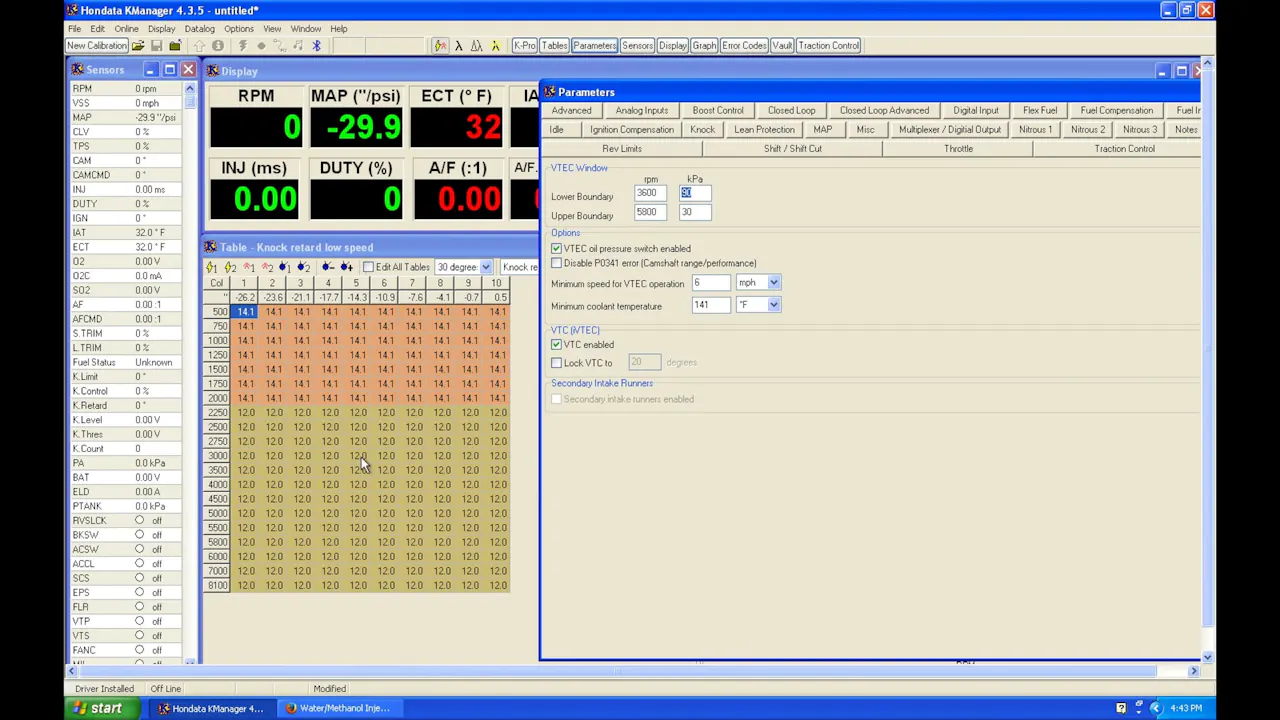Enable Lock VTC to checkbox
Image resolution: width=1280 pixels, height=720 pixels.
[556, 363]
